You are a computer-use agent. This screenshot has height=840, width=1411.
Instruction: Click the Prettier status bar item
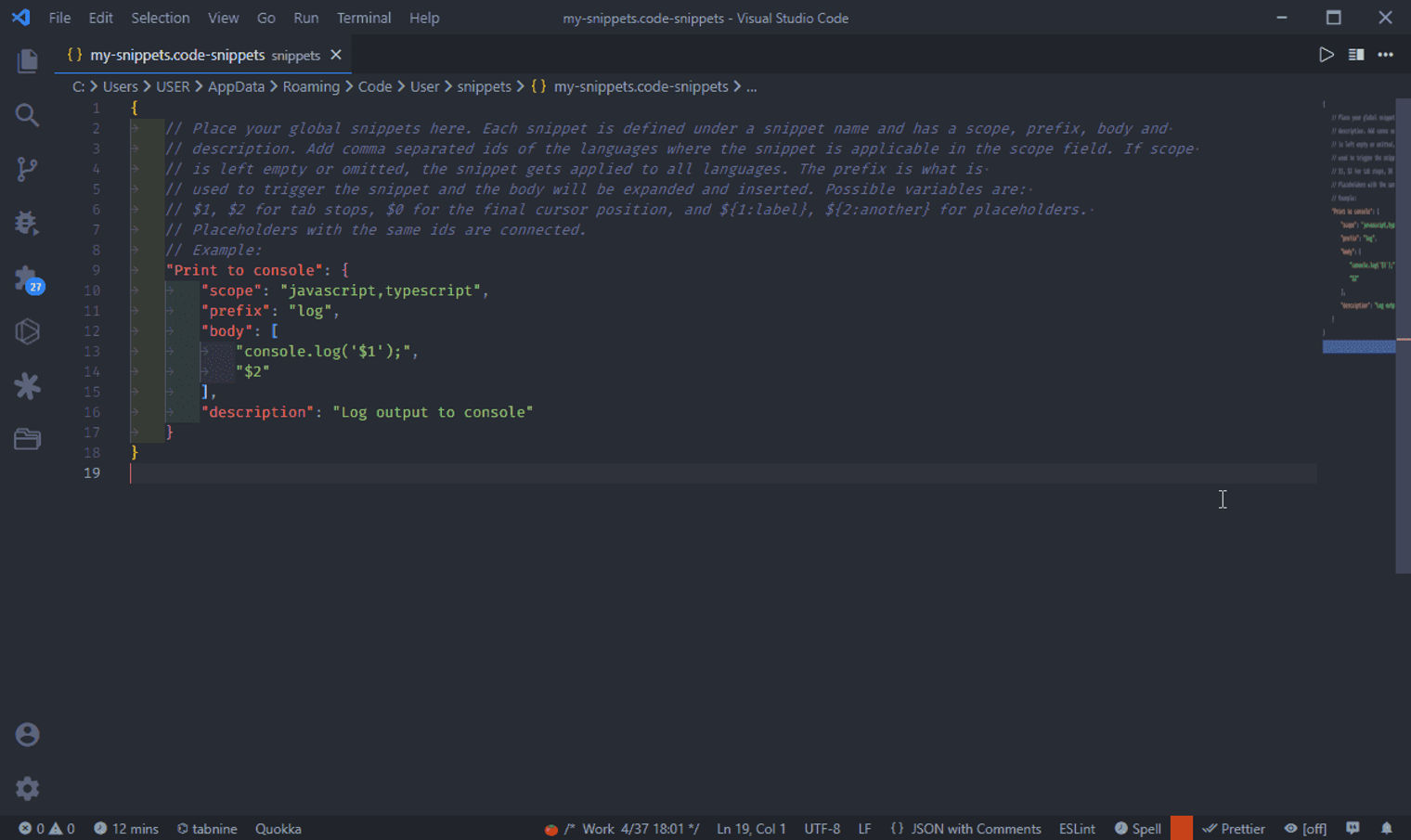click(x=1234, y=829)
